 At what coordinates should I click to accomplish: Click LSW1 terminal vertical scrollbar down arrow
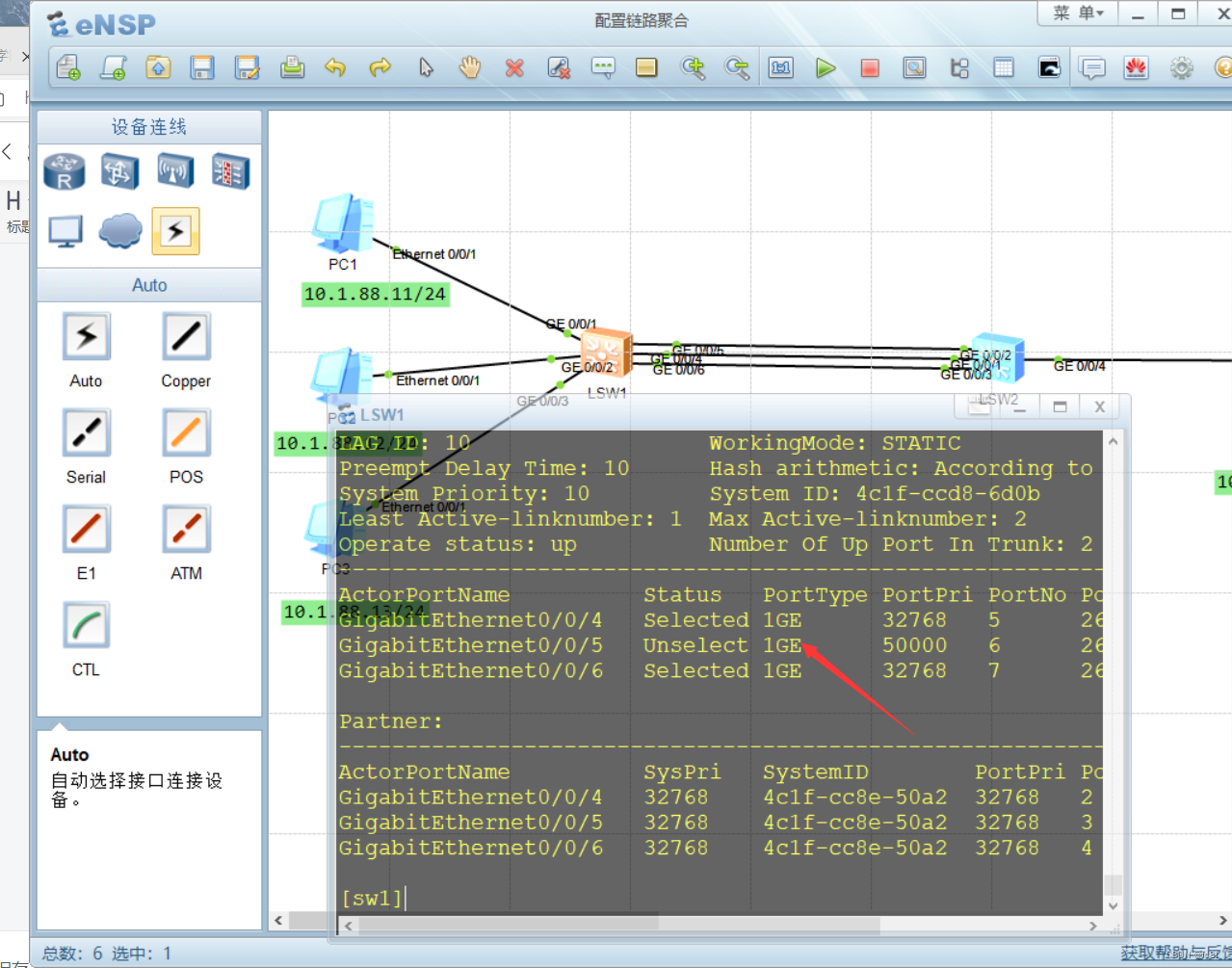click(1114, 905)
